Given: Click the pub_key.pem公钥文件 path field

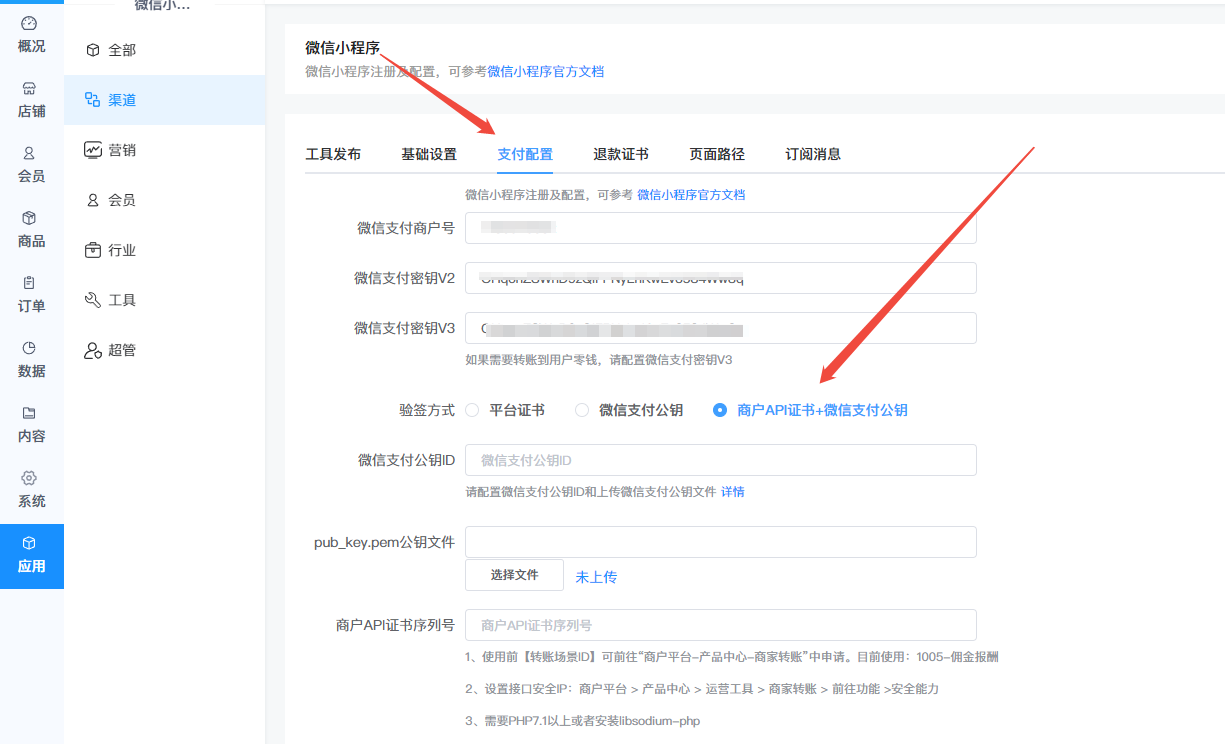Looking at the screenshot, I should click(721, 542).
